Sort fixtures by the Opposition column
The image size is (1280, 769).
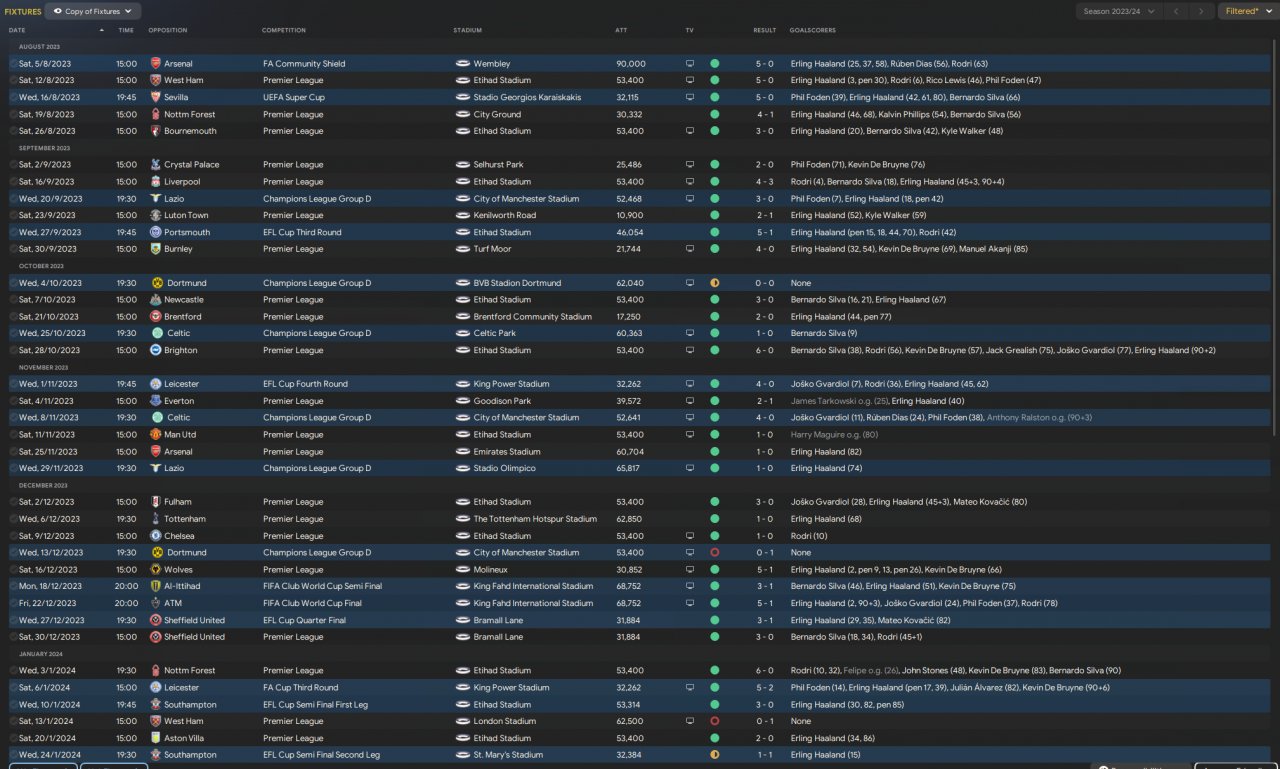tap(167, 30)
